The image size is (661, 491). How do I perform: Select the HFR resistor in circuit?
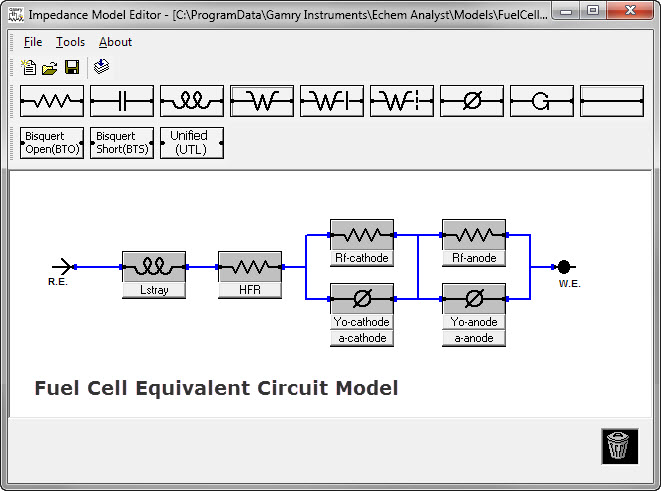(250, 267)
